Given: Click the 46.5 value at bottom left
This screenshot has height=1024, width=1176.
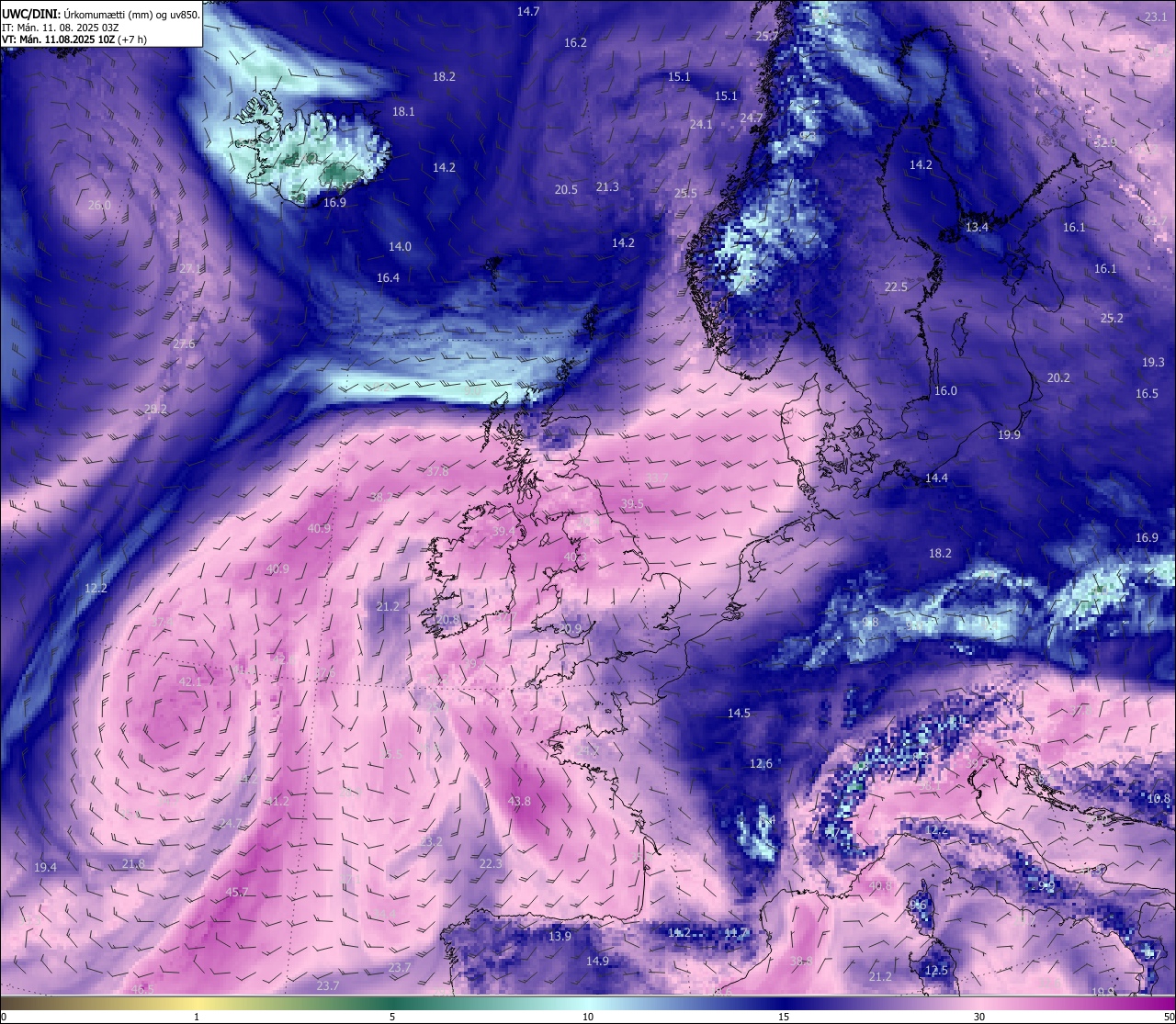Looking at the screenshot, I should pyautogui.click(x=142, y=989).
